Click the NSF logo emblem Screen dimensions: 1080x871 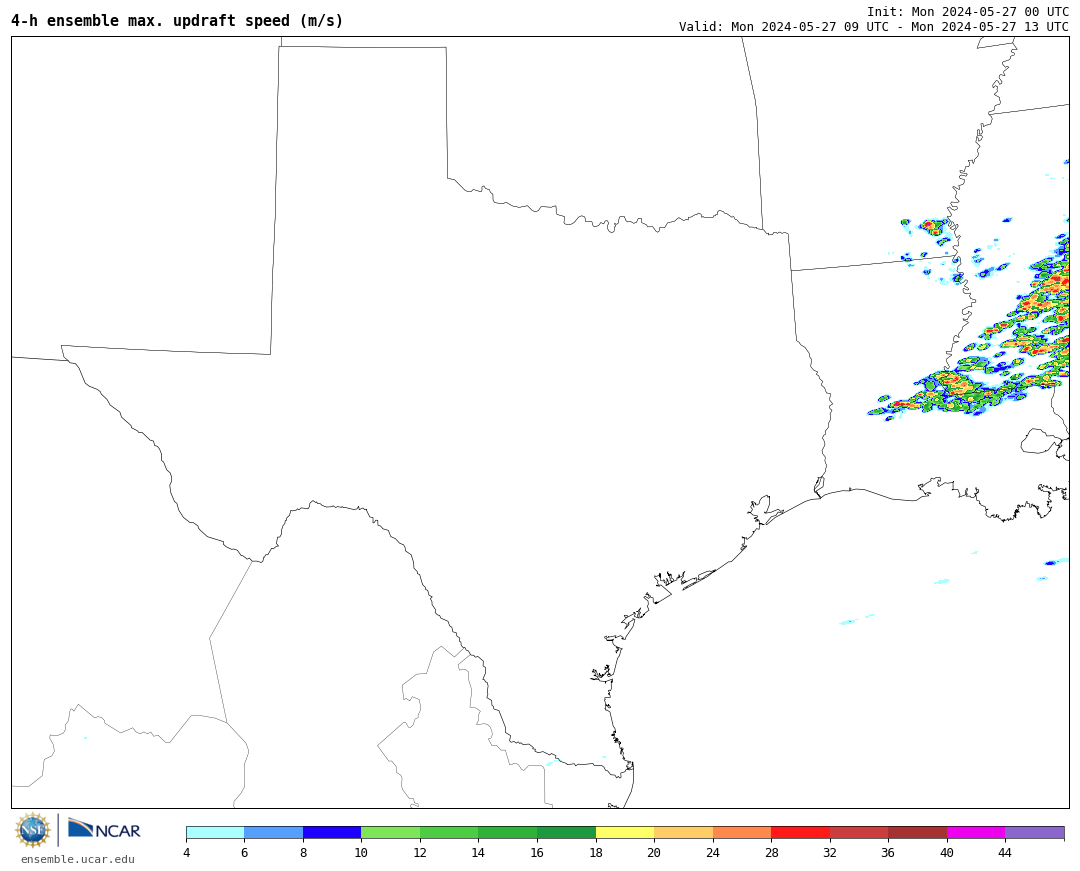click(32, 830)
